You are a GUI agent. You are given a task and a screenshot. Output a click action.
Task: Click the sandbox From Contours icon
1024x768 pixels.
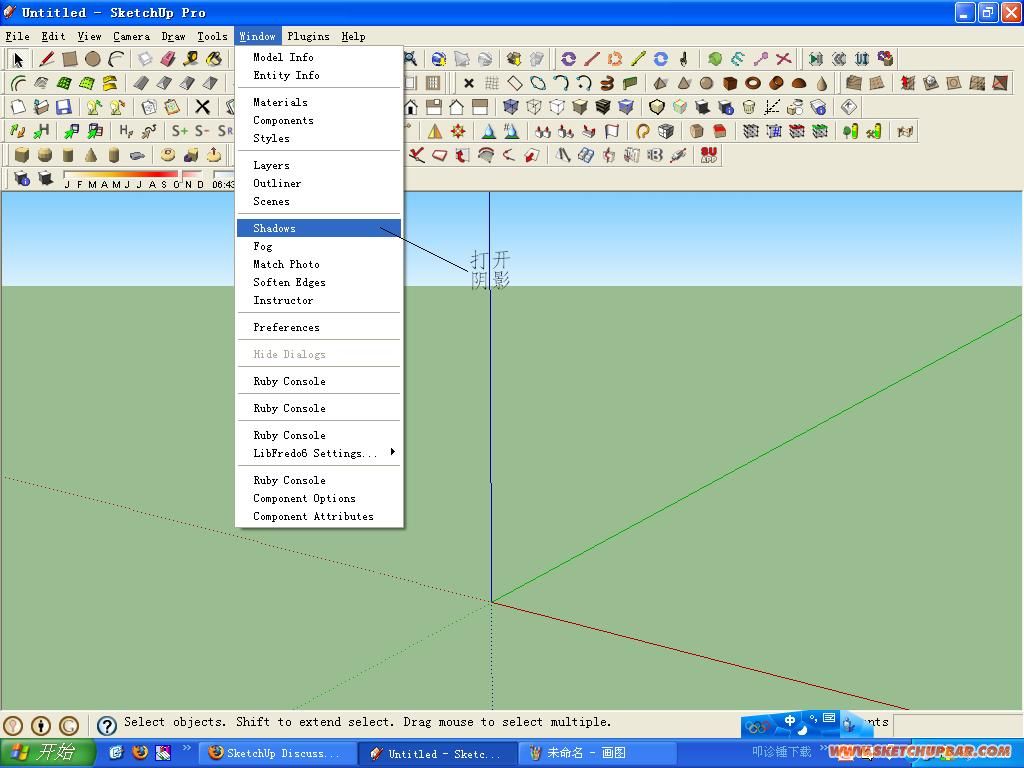tap(854, 83)
